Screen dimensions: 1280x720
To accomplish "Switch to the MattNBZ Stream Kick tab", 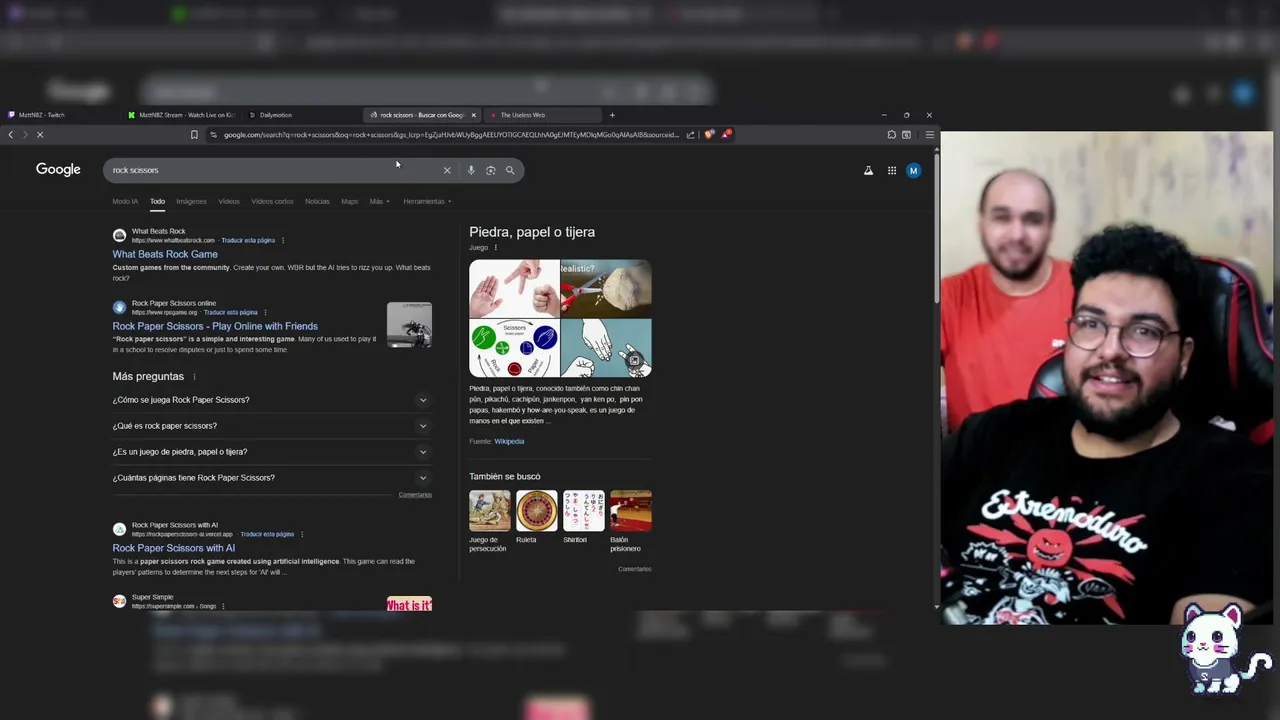I will [181, 115].
